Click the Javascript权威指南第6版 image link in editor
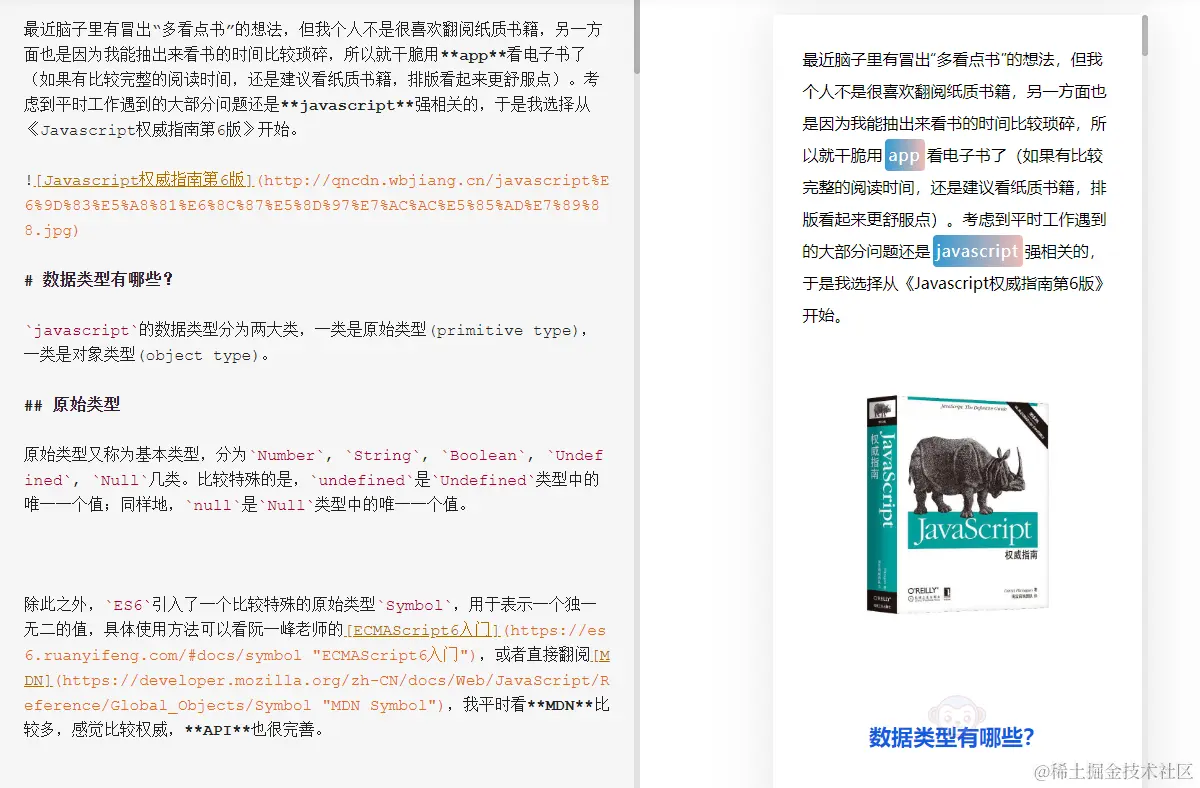The height and width of the screenshot is (788, 1200). click(144, 181)
